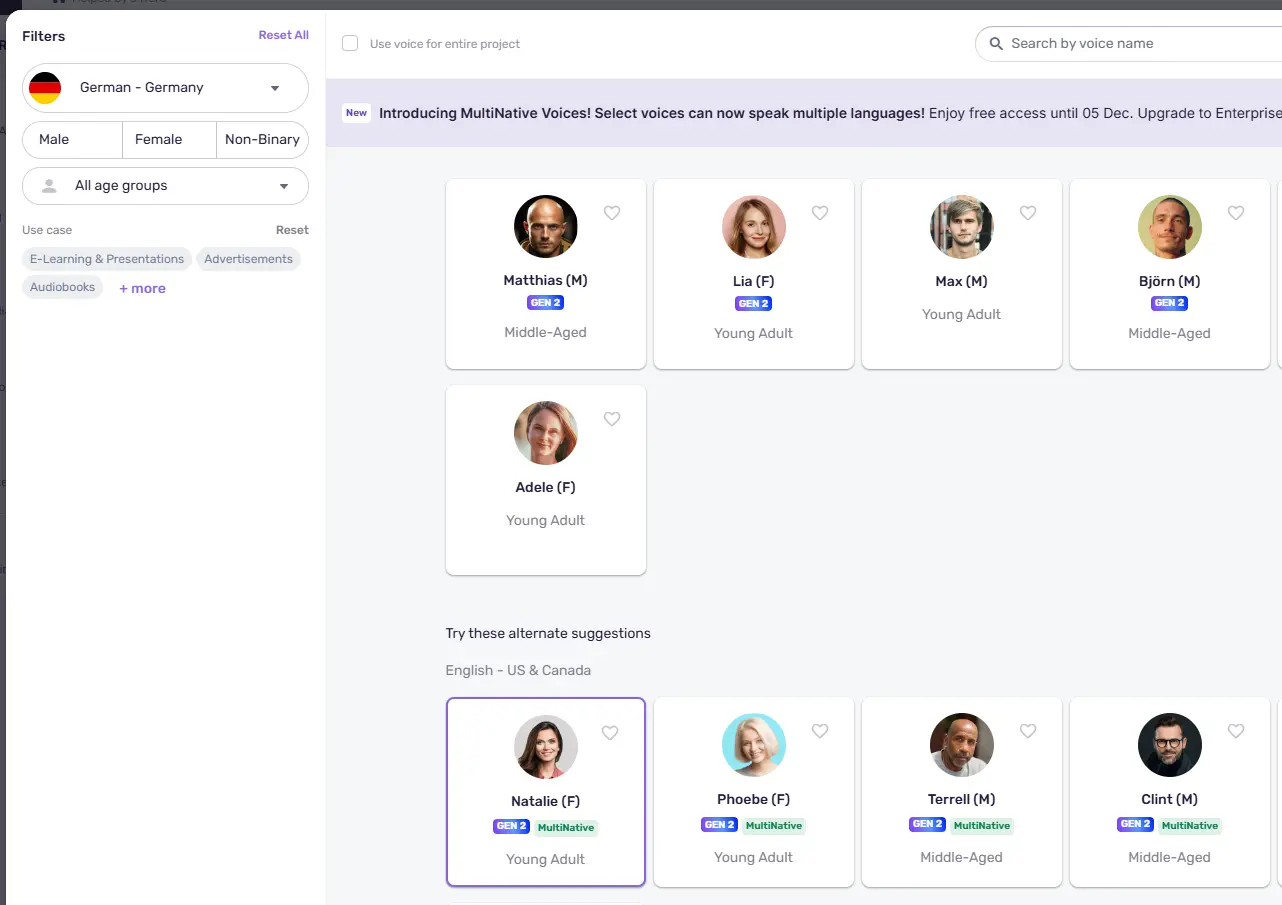Select Natalie voice avatar
This screenshot has height=905, width=1282.
point(546,747)
